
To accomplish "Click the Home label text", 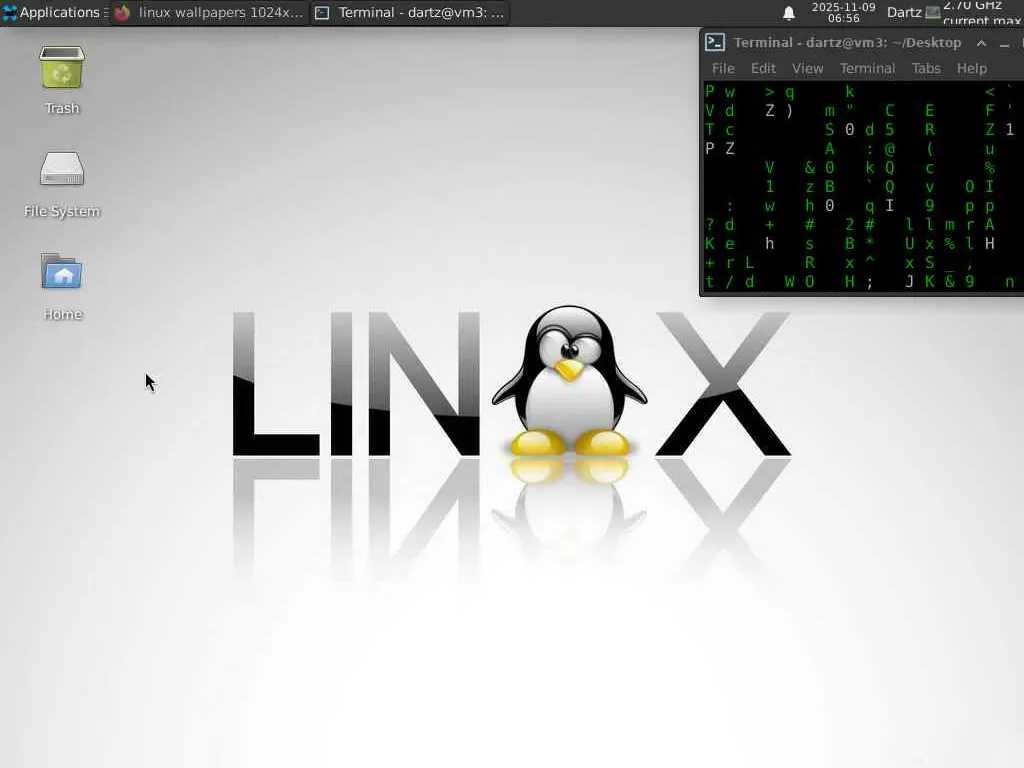I will (x=62, y=314).
